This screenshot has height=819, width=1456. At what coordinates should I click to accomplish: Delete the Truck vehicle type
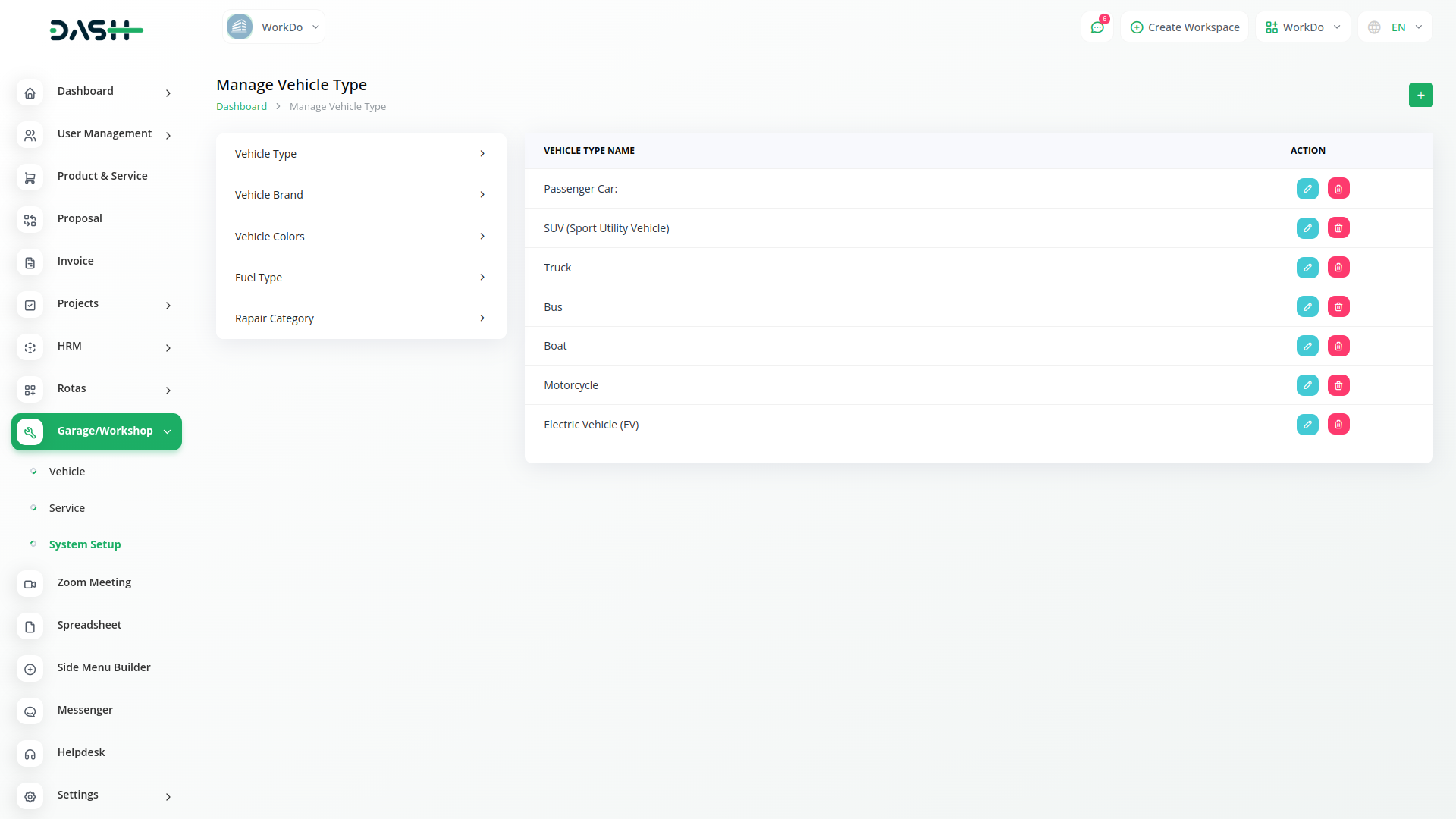tap(1338, 268)
